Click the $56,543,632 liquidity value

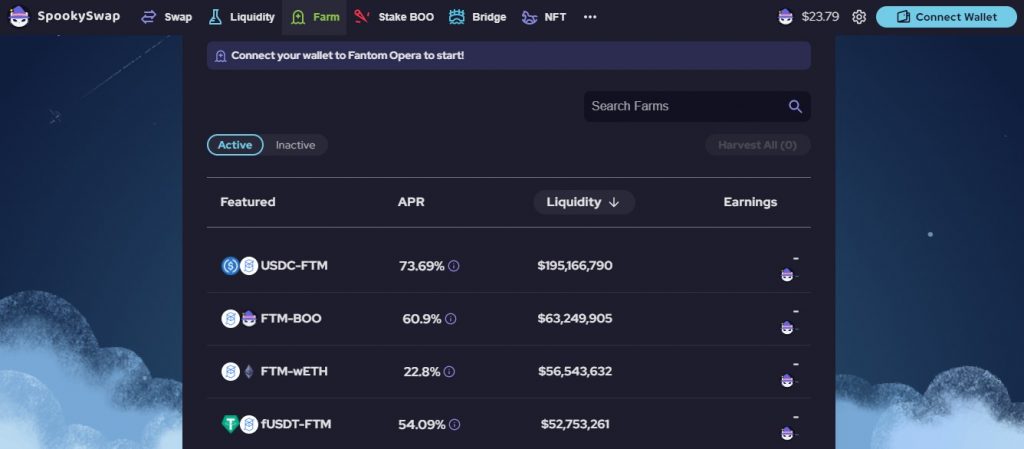click(x=575, y=371)
